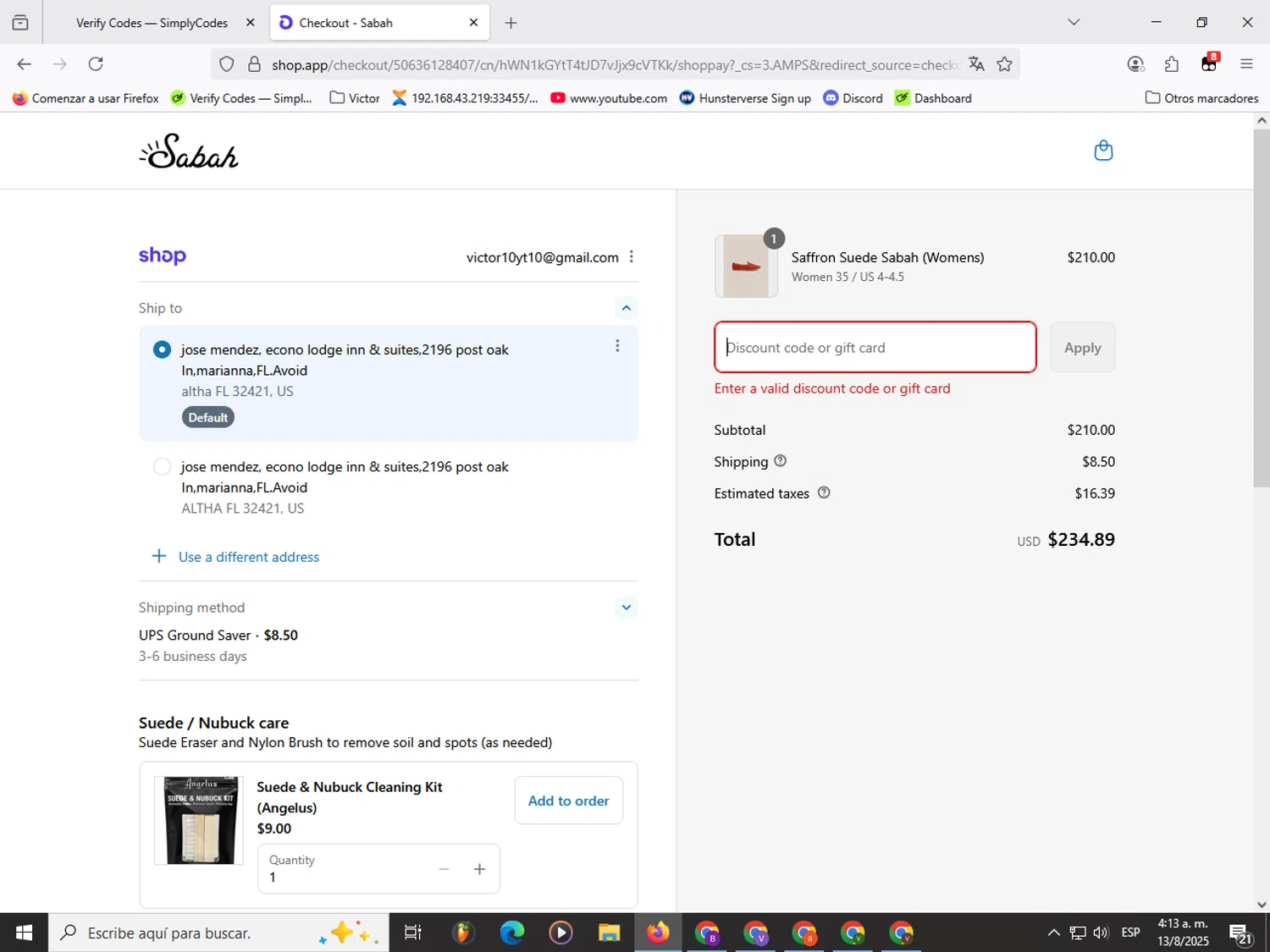
Task: Decrease cleaning kit quantity with minus
Action: click(444, 869)
